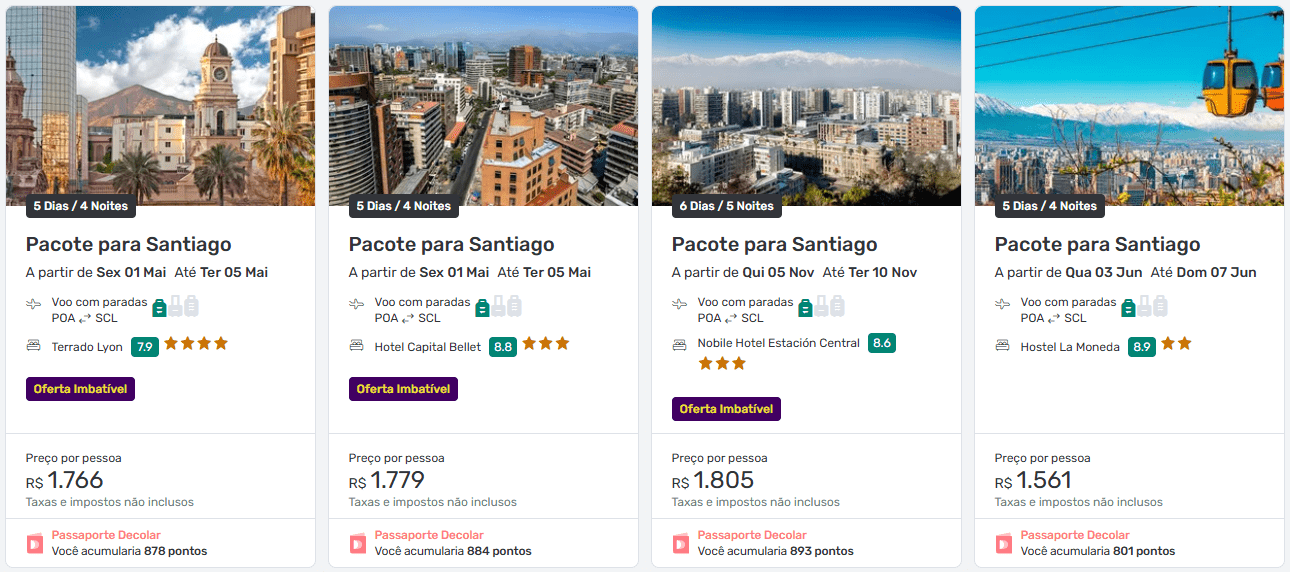Click the airplane icon on Terrado Lyon card

(34, 303)
